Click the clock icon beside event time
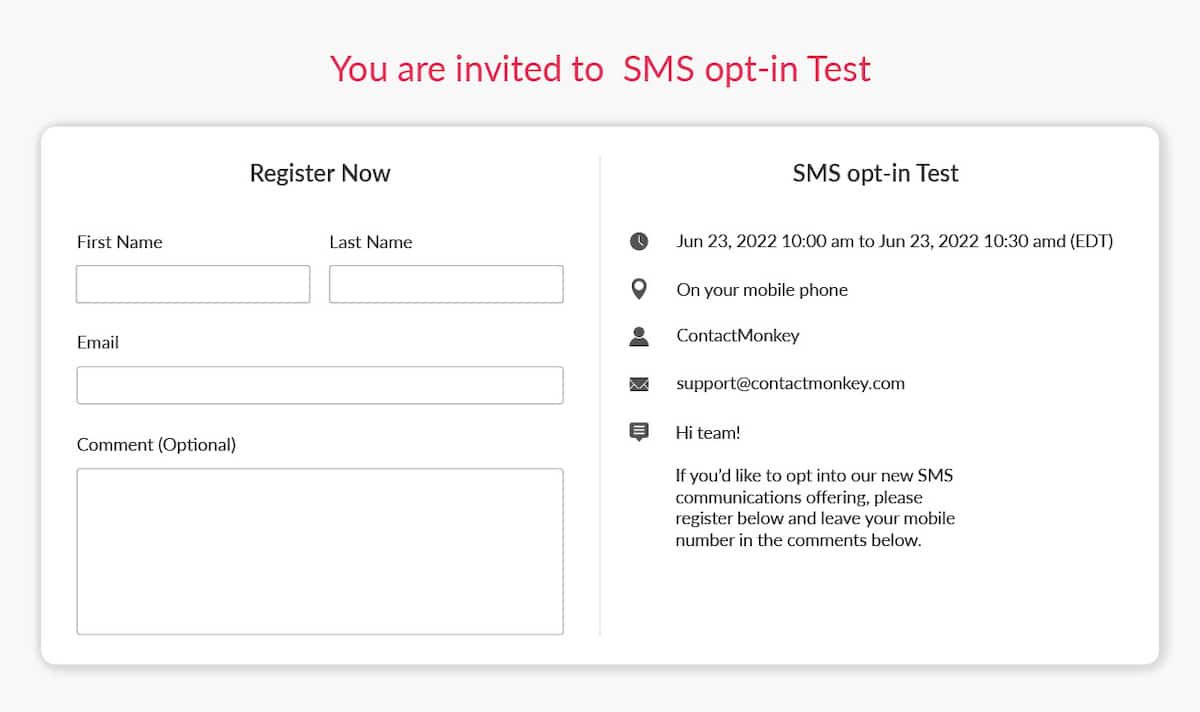The image size is (1200, 712). (639, 241)
